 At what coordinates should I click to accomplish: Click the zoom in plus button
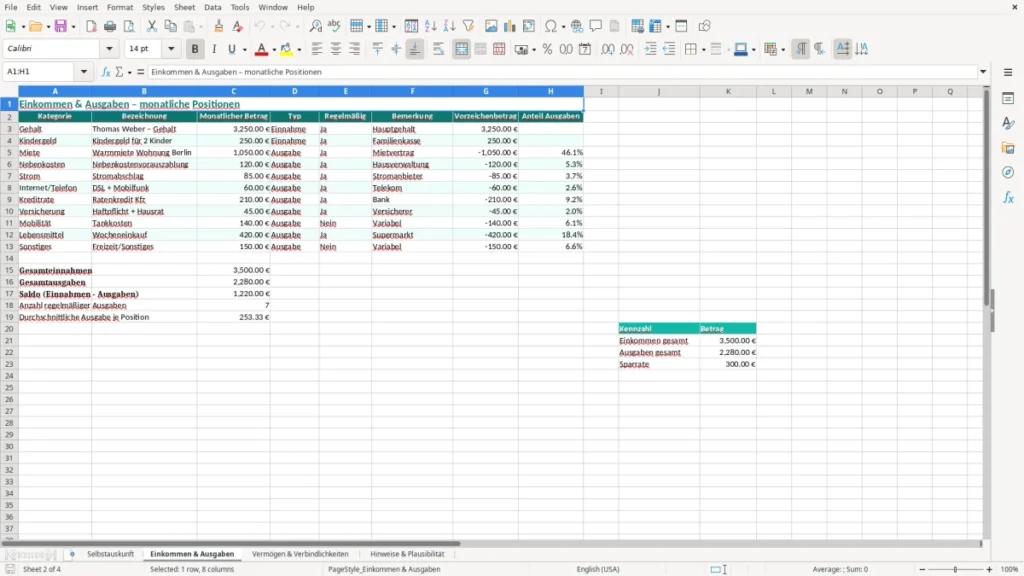(x=989, y=569)
